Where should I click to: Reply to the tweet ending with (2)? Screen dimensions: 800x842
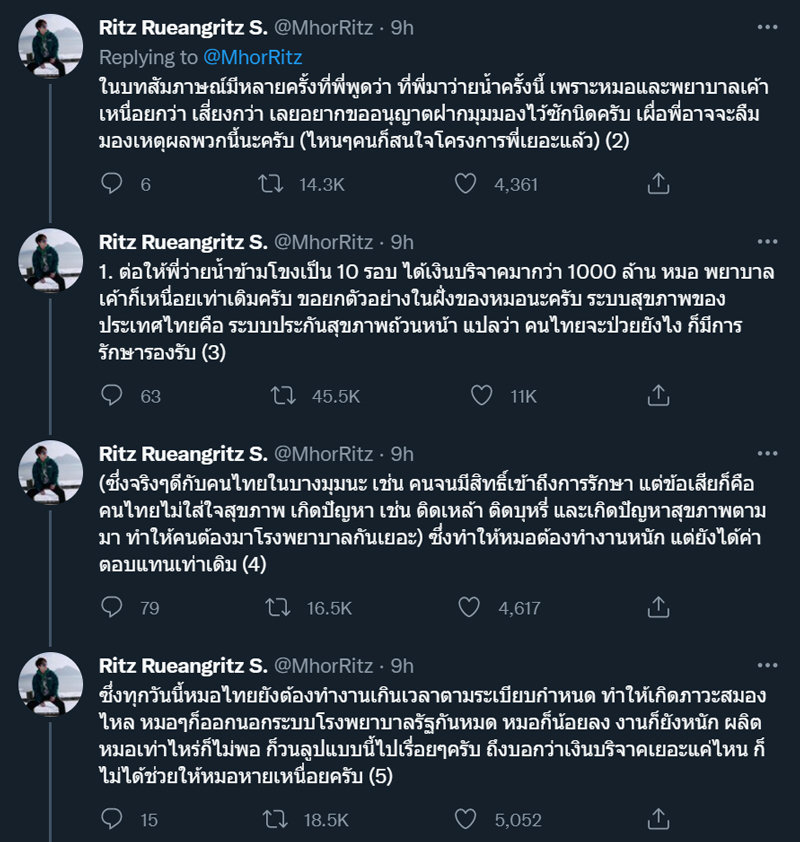coord(114,184)
